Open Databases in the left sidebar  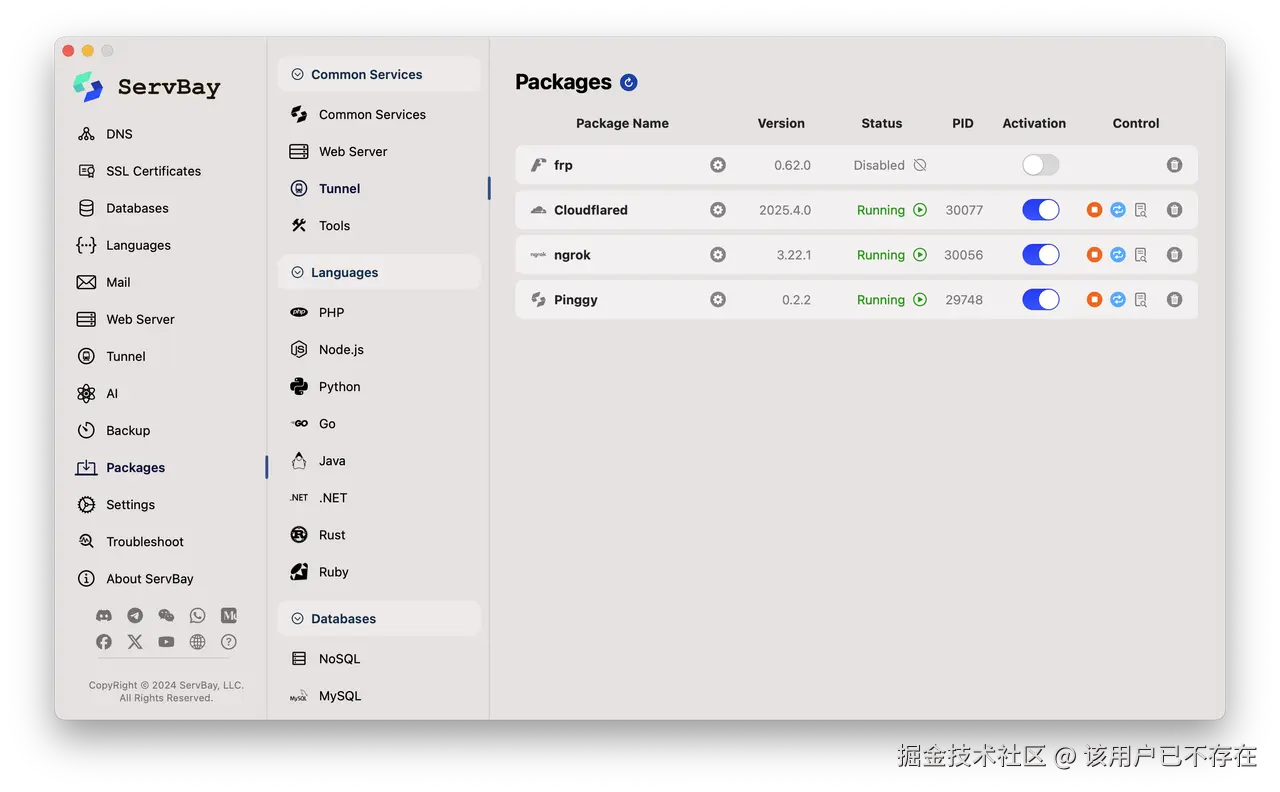[123, 208]
